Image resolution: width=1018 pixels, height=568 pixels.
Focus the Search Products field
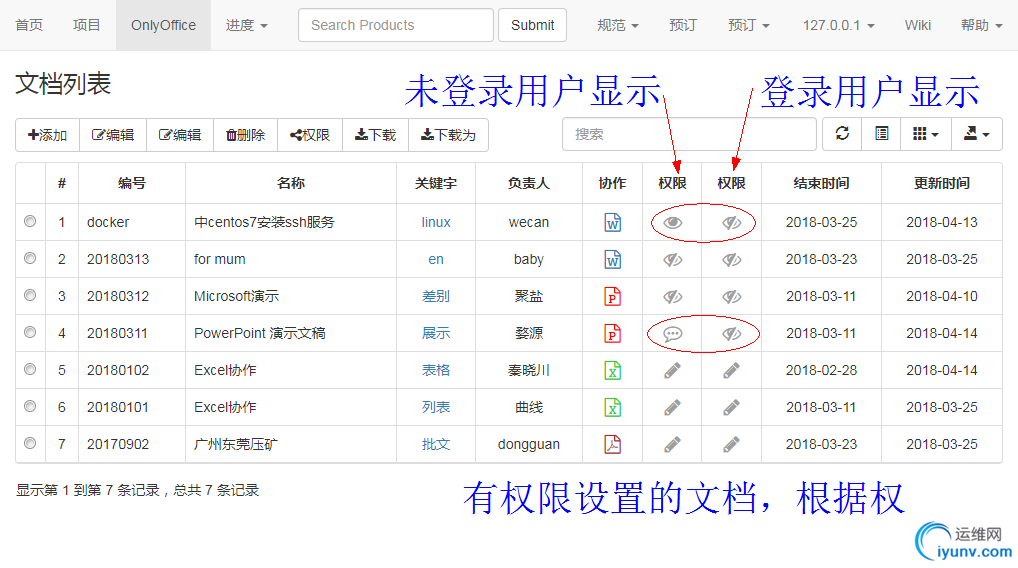click(395, 25)
